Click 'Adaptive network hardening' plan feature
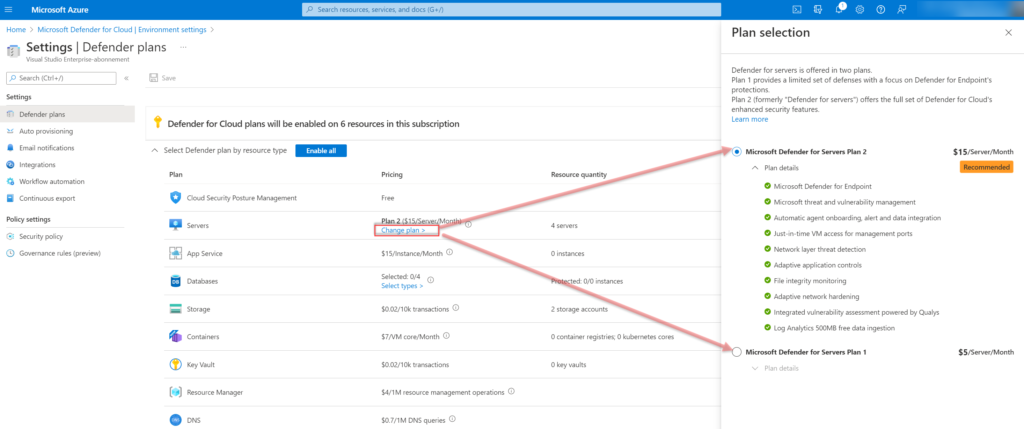The height and width of the screenshot is (429, 1024). pyautogui.click(x=817, y=296)
